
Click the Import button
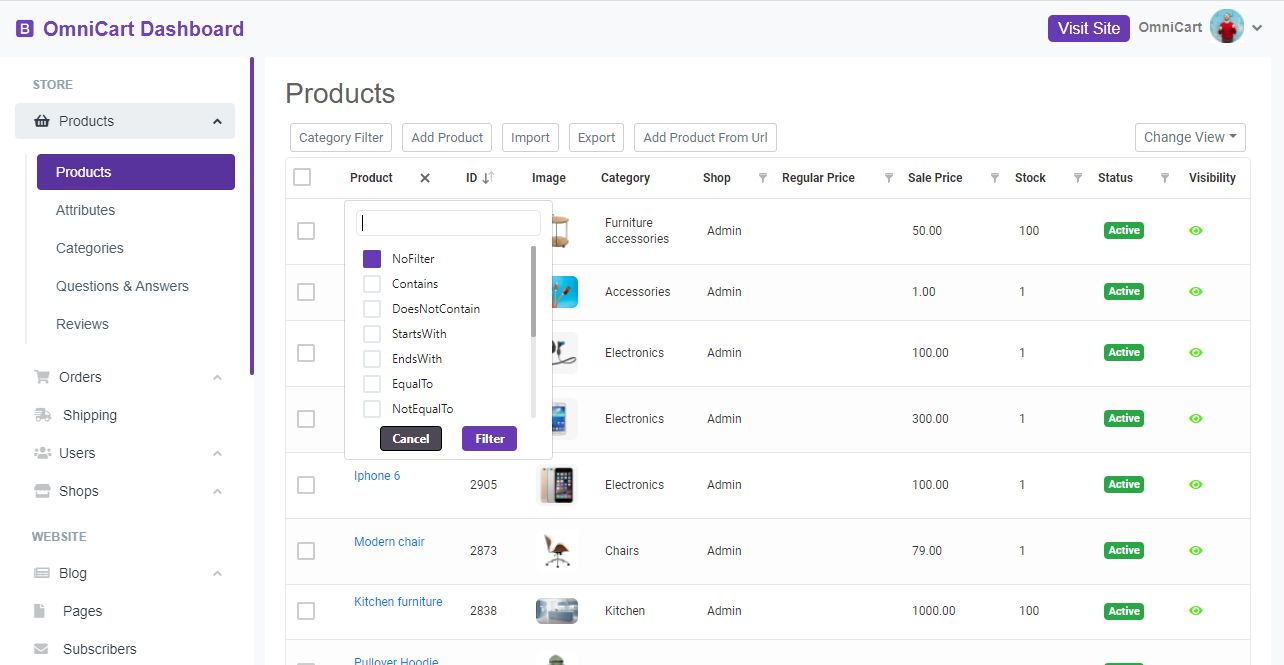530,137
